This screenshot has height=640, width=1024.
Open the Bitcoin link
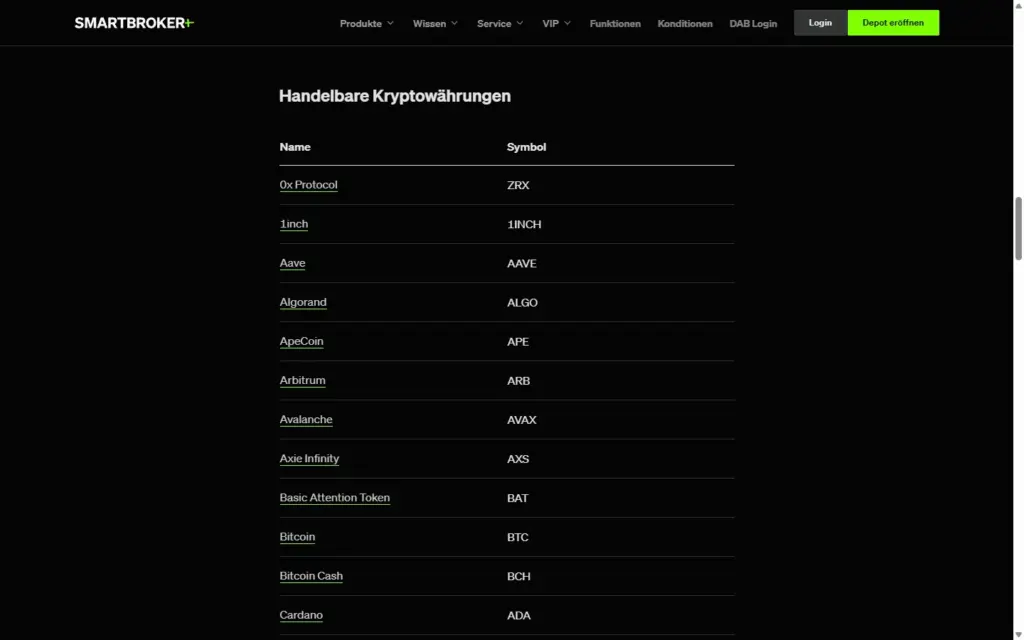297,537
